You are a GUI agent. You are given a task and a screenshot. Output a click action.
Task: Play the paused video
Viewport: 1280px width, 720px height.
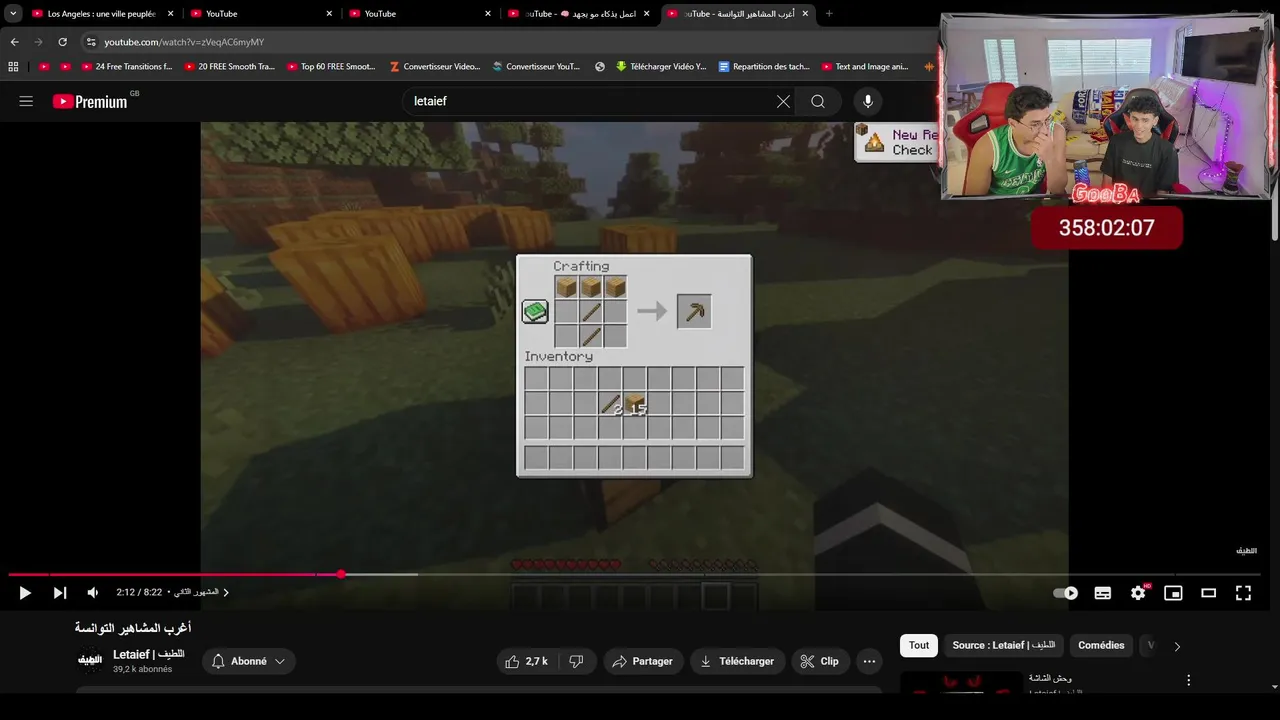point(25,593)
